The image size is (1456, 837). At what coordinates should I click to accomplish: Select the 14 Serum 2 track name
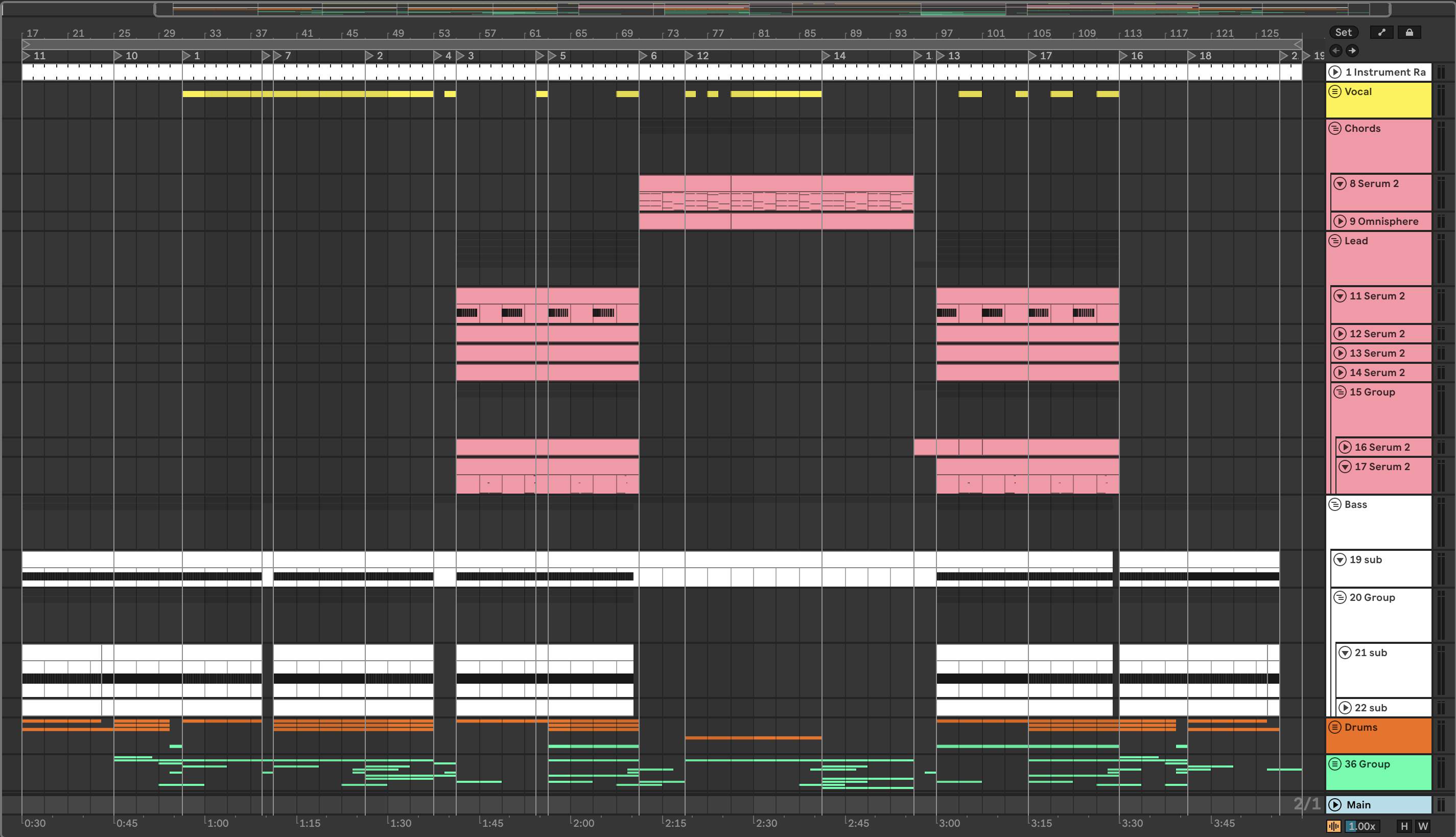click(1377, 373)
